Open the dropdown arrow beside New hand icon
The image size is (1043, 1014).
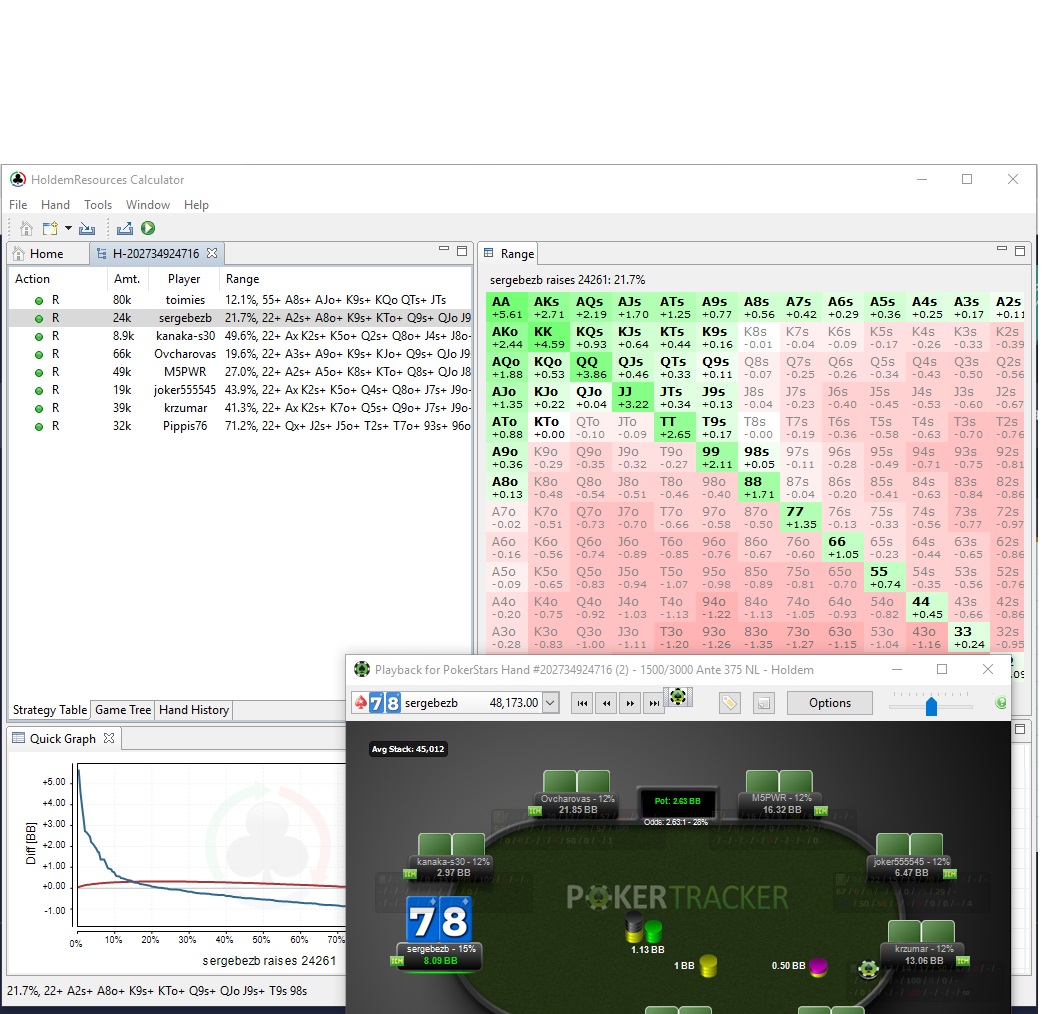click(x=68, y=229)
